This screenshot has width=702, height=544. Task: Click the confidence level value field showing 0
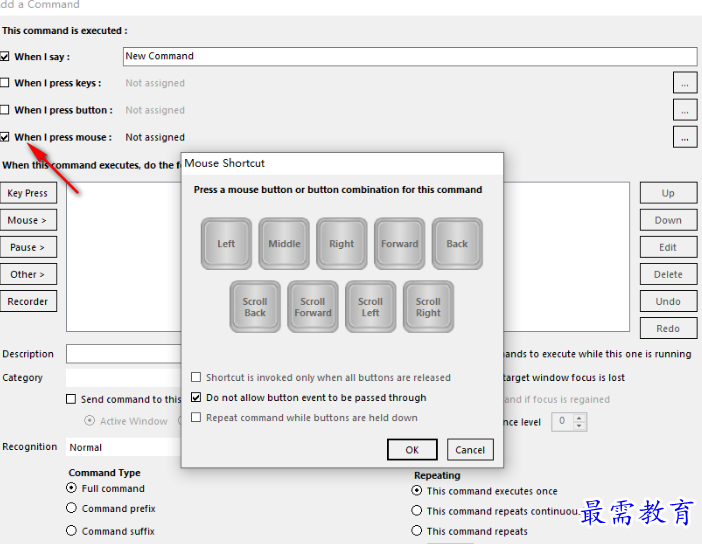[562, 421]
